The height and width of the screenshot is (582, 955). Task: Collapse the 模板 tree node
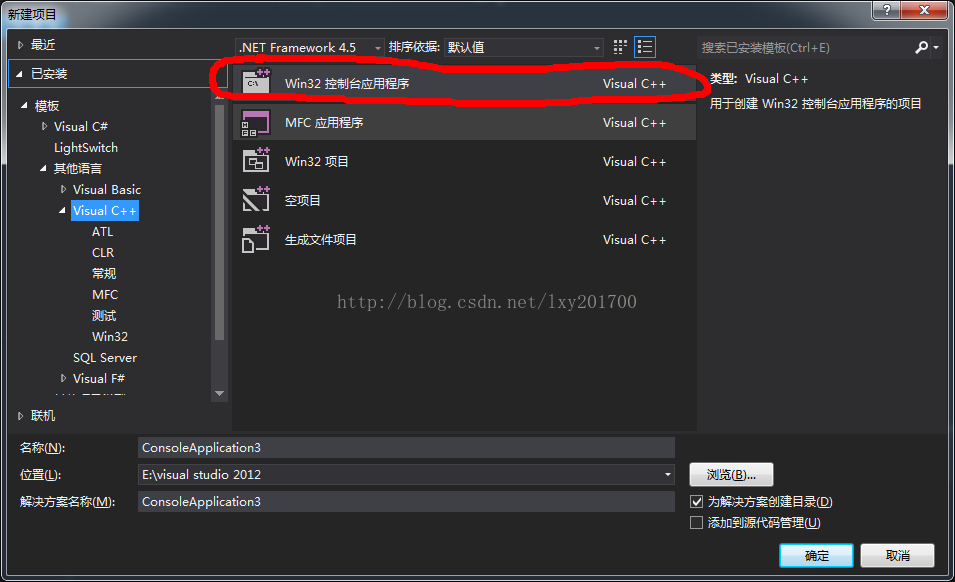pyautogui.click(x=24, y=105)
